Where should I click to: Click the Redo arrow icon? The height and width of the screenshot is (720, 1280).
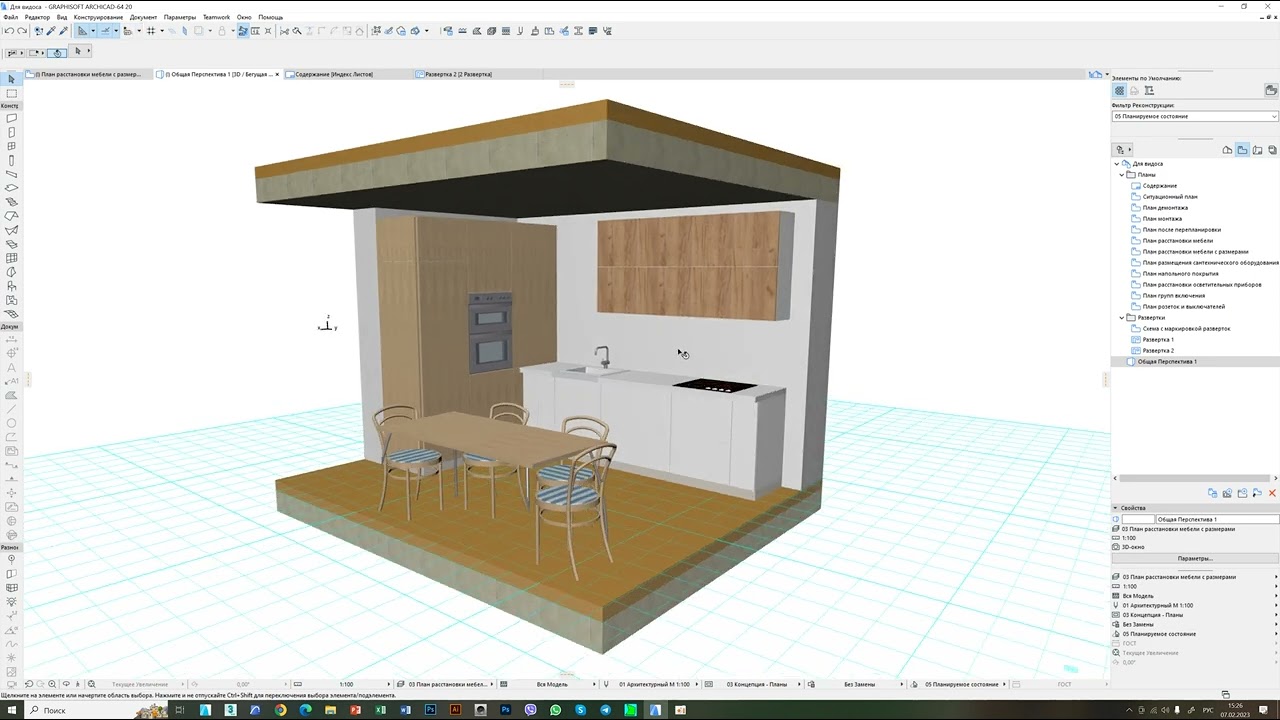click(x=21, y=31)
